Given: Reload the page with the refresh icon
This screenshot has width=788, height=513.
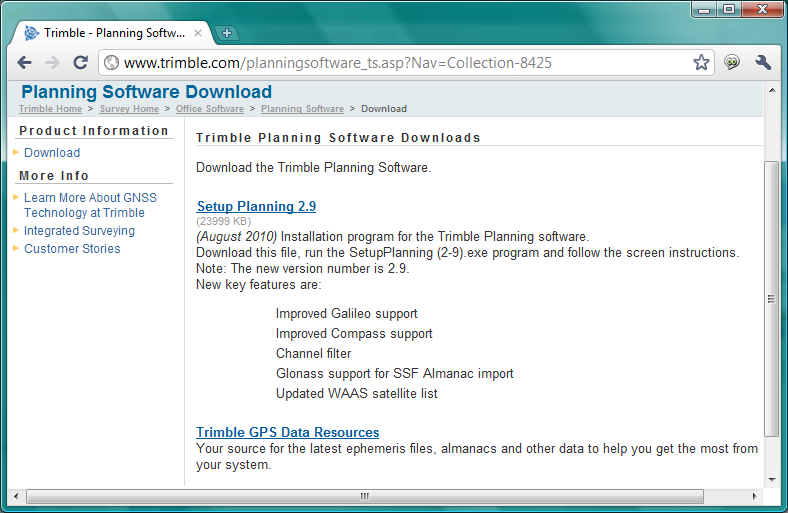Looking at the screenshot, I should tap(80, 63).
